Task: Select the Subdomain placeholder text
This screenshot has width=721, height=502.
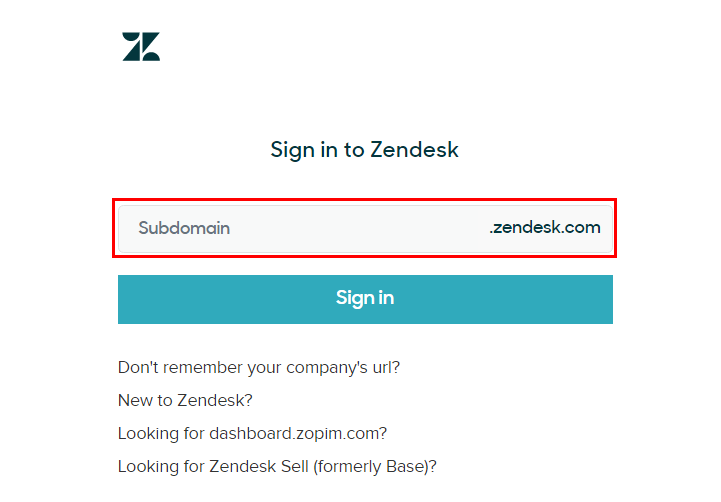Action: click(184, 228)
